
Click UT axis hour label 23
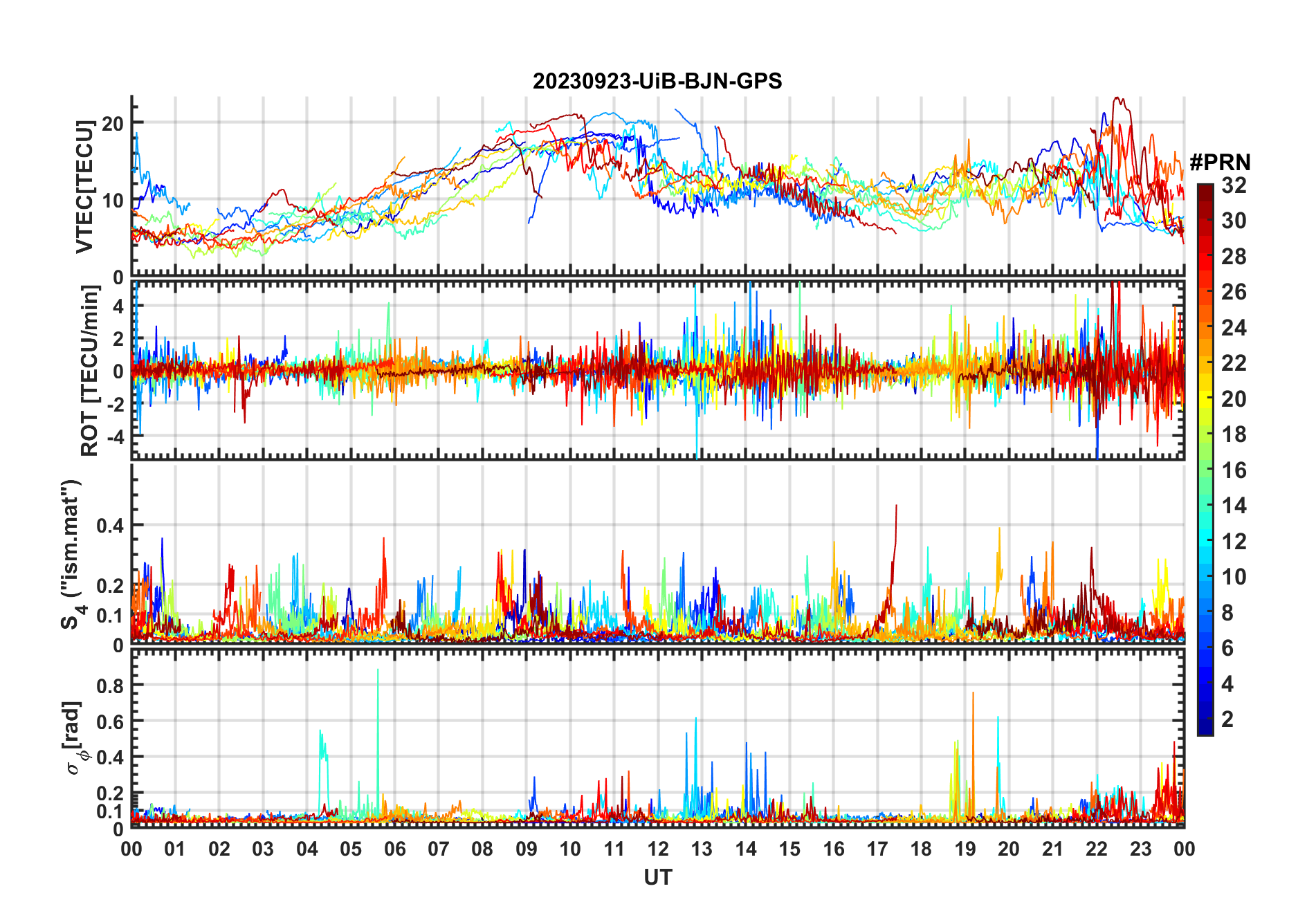tap(1140, 849)
